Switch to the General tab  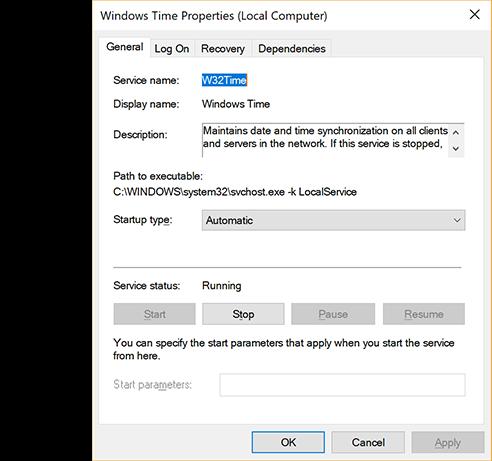(x=125, y=47)
